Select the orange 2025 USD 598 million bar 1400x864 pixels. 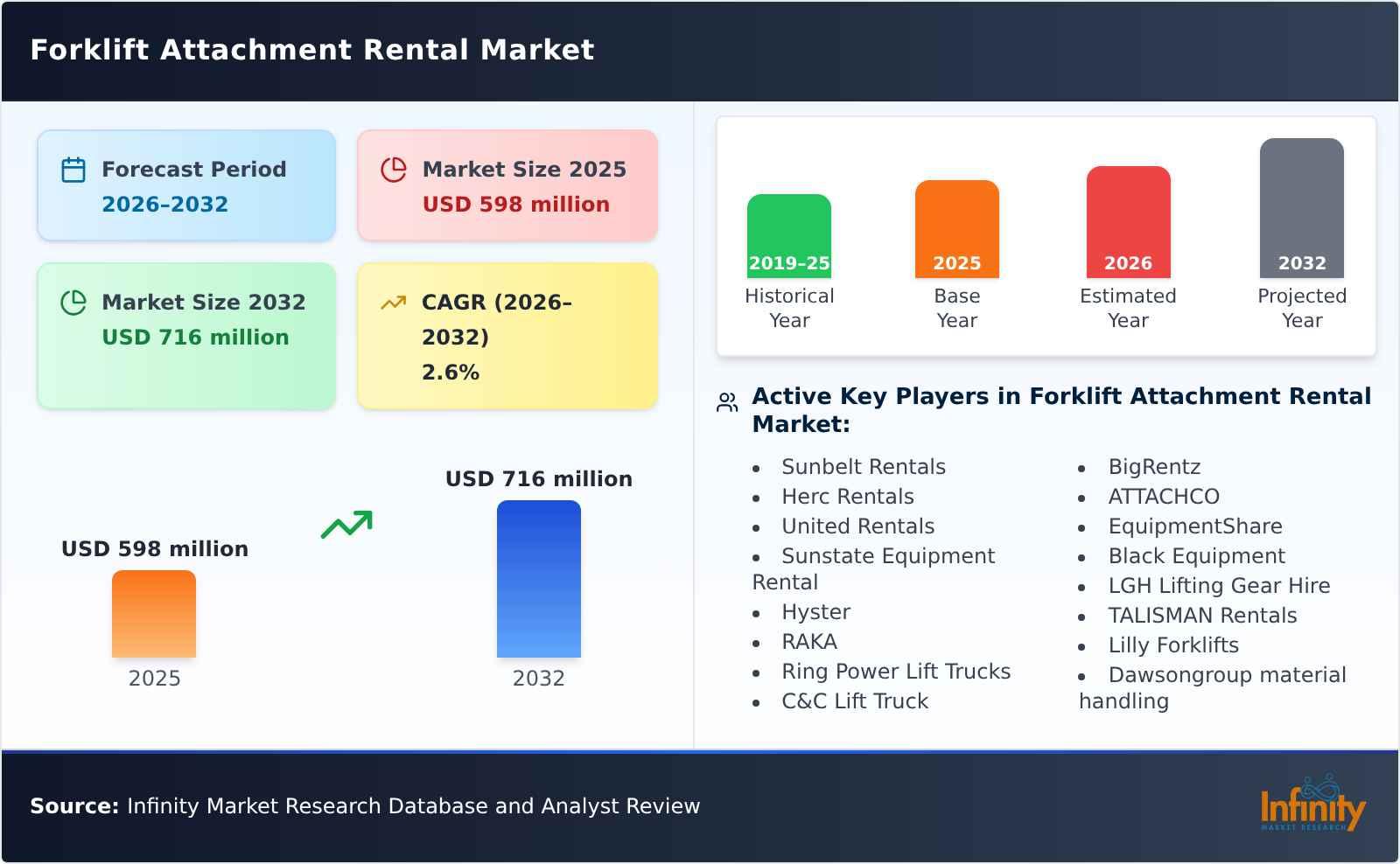click(x=154, y=612)
